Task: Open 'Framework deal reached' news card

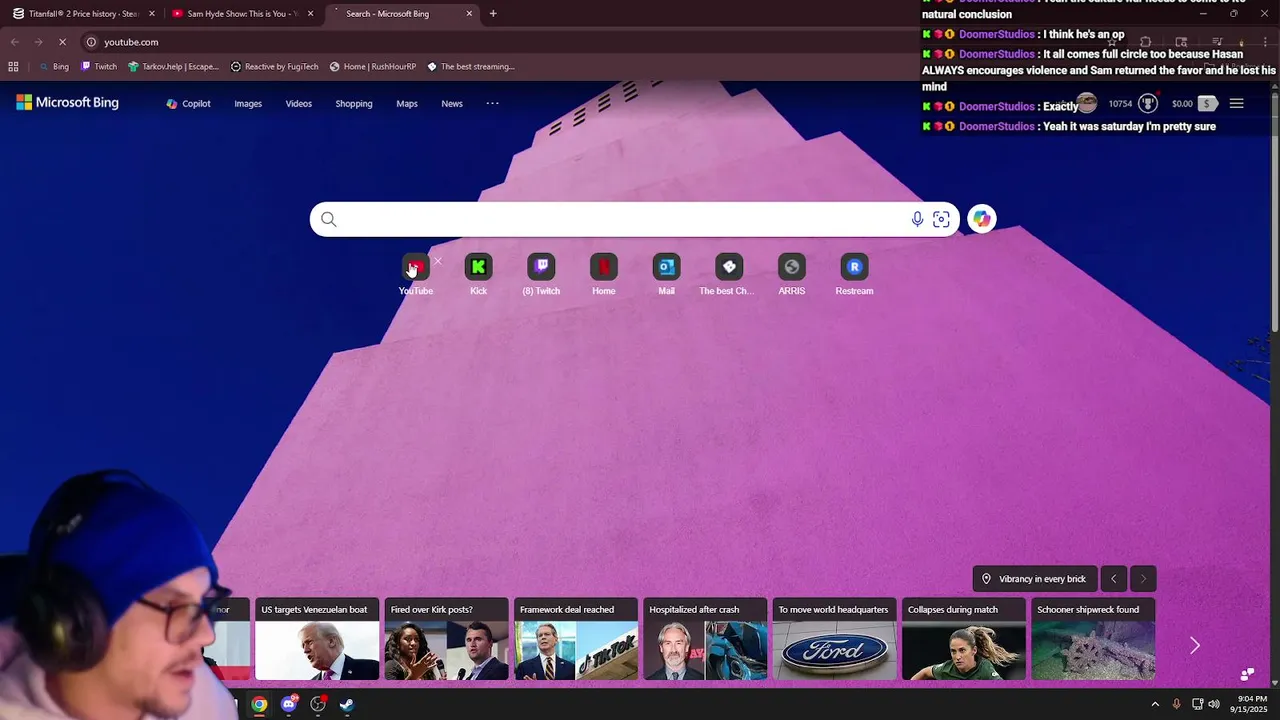Action: click(576, 639)
